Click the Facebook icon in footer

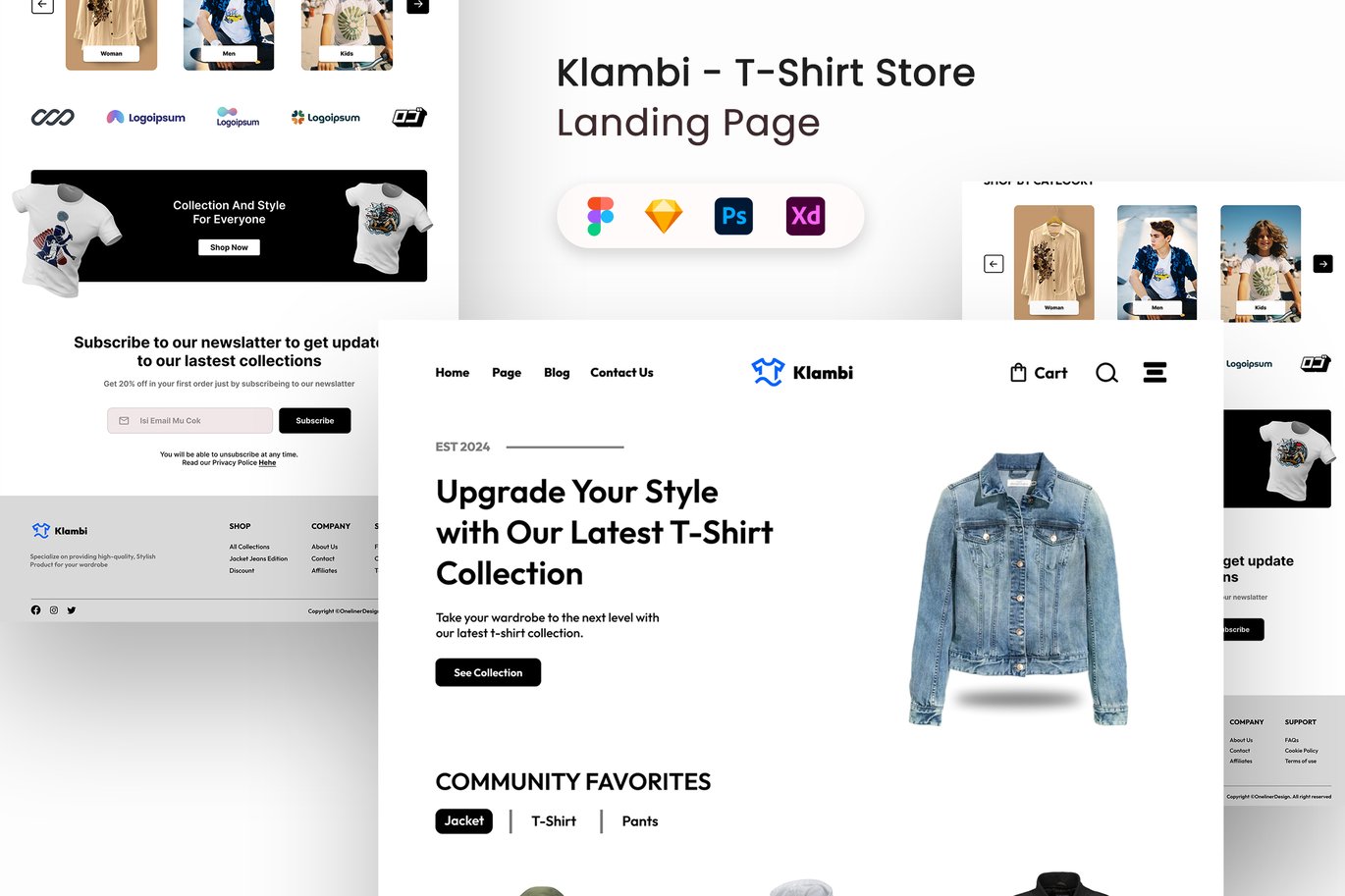click(35, 610)
